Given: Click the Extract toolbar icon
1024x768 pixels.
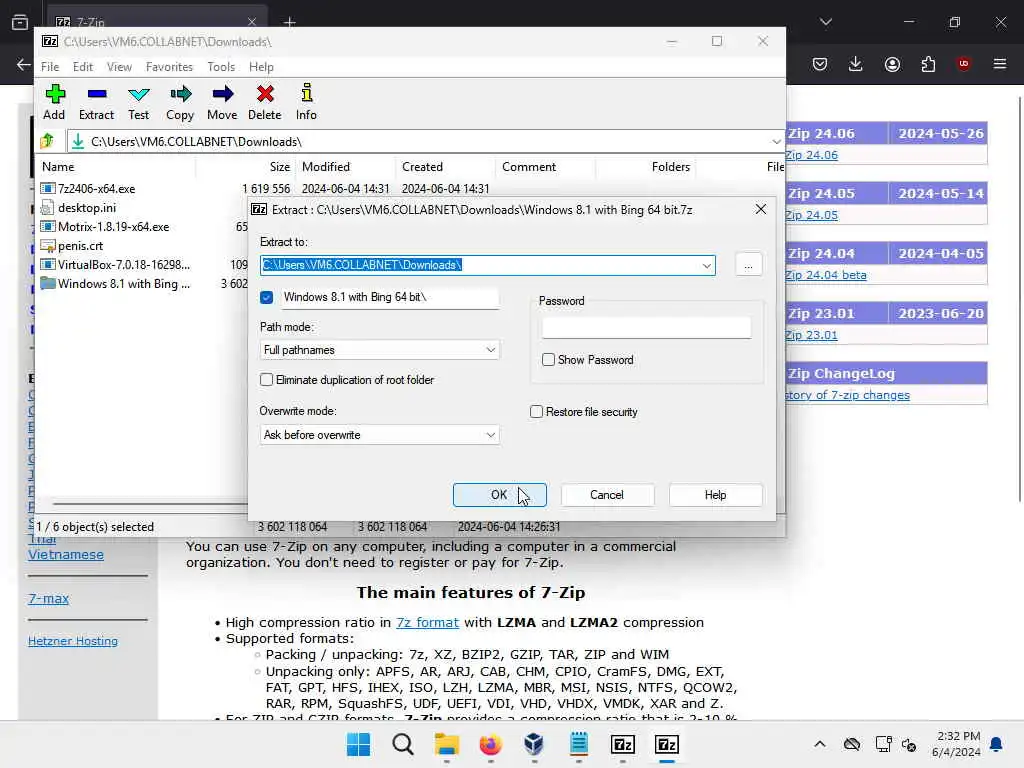Looking at the screenshot, I should 96,102.
